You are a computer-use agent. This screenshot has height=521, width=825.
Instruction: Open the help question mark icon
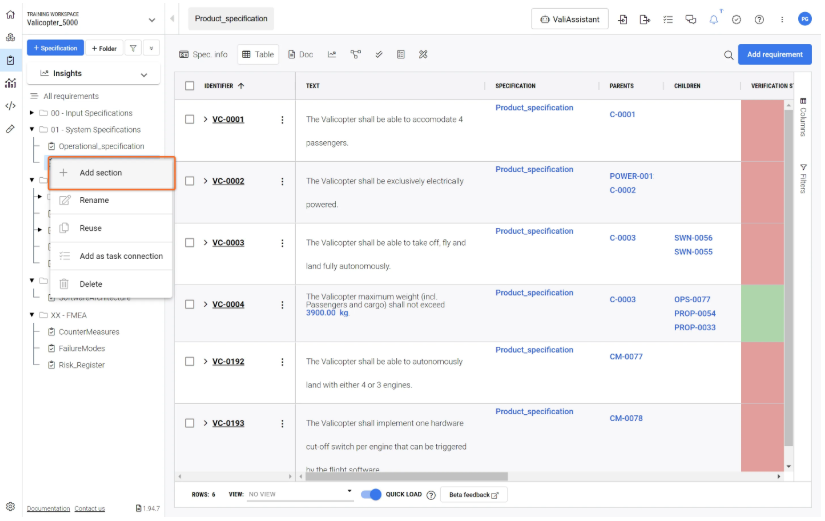tap(759, 19)
